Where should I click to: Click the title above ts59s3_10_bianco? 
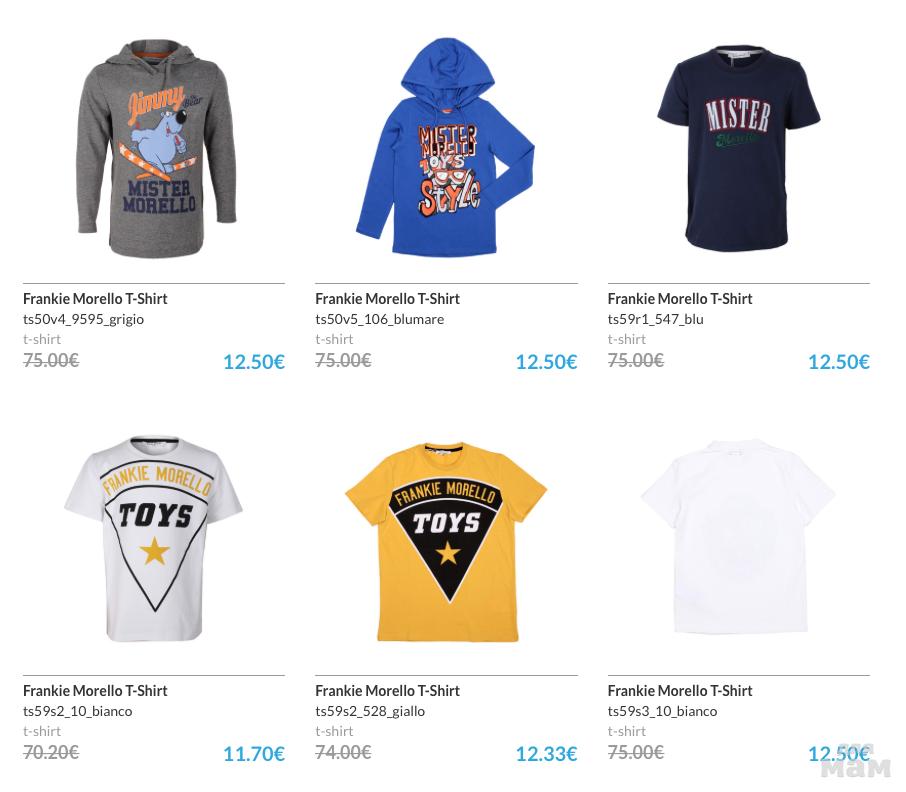(x=680, y=690)
